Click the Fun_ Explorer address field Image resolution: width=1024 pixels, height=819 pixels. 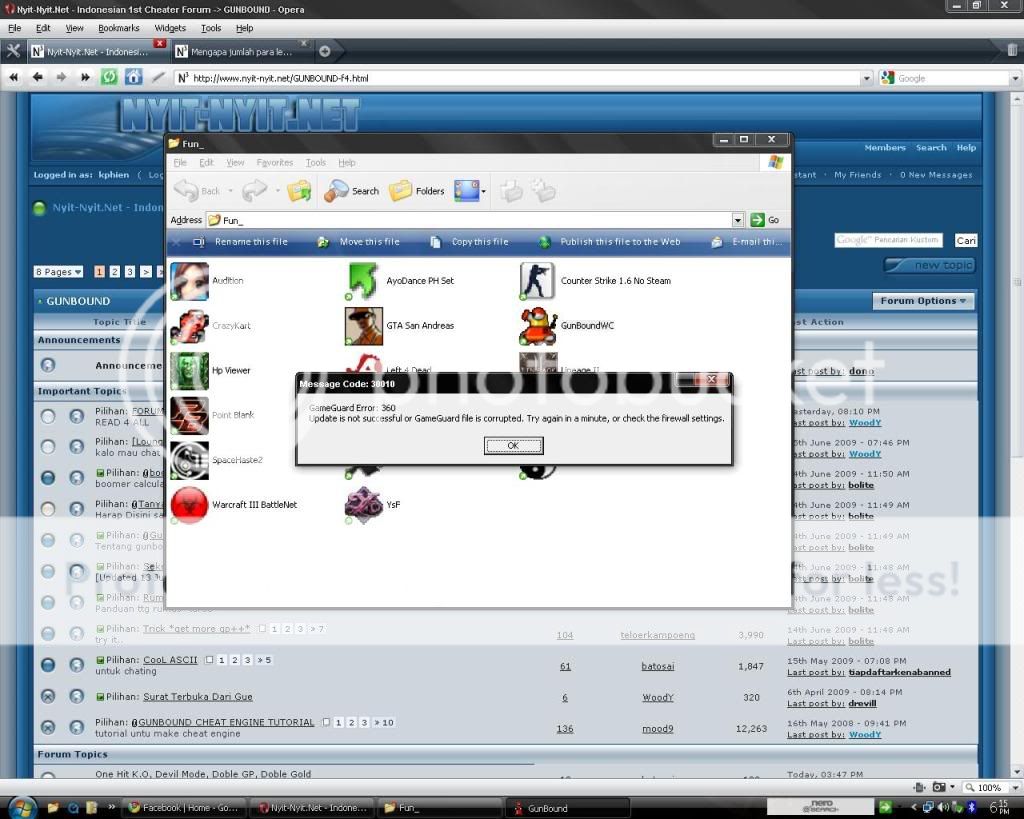pyautogui.click(x=469, y=220)
